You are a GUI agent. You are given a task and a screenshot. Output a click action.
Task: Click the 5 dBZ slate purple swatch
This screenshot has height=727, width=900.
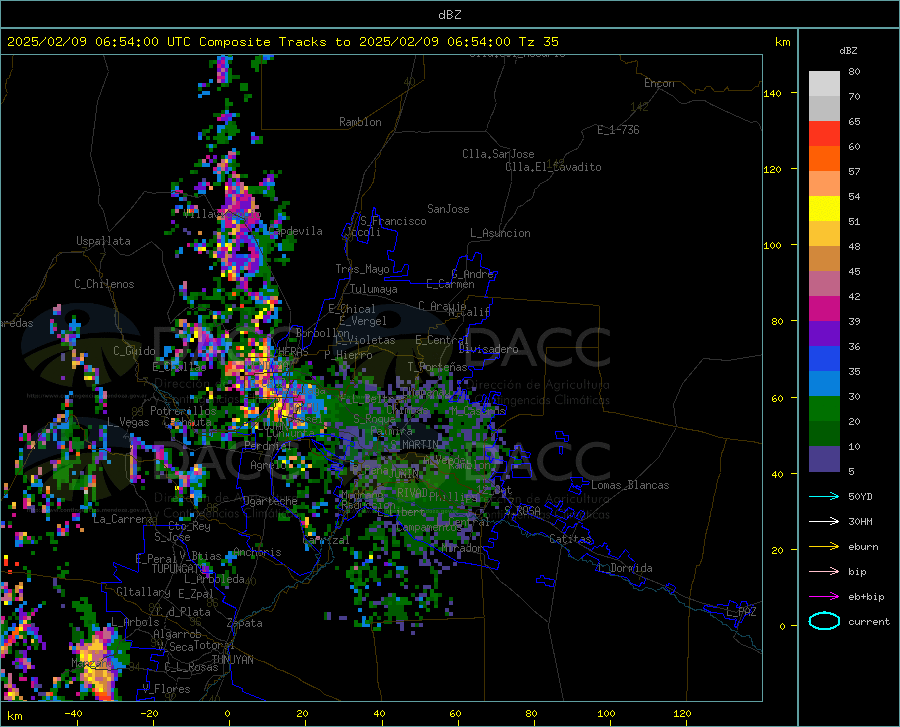(824, 458)
